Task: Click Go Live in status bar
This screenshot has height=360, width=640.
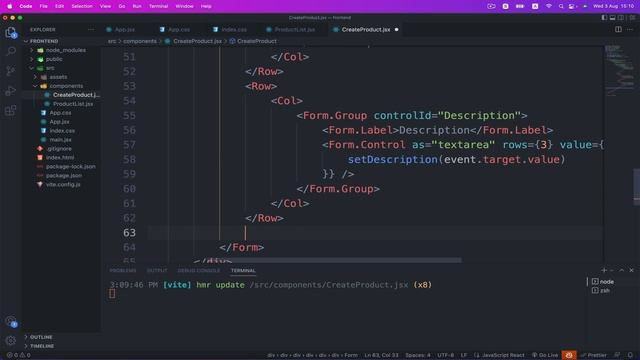Action: 545,355
